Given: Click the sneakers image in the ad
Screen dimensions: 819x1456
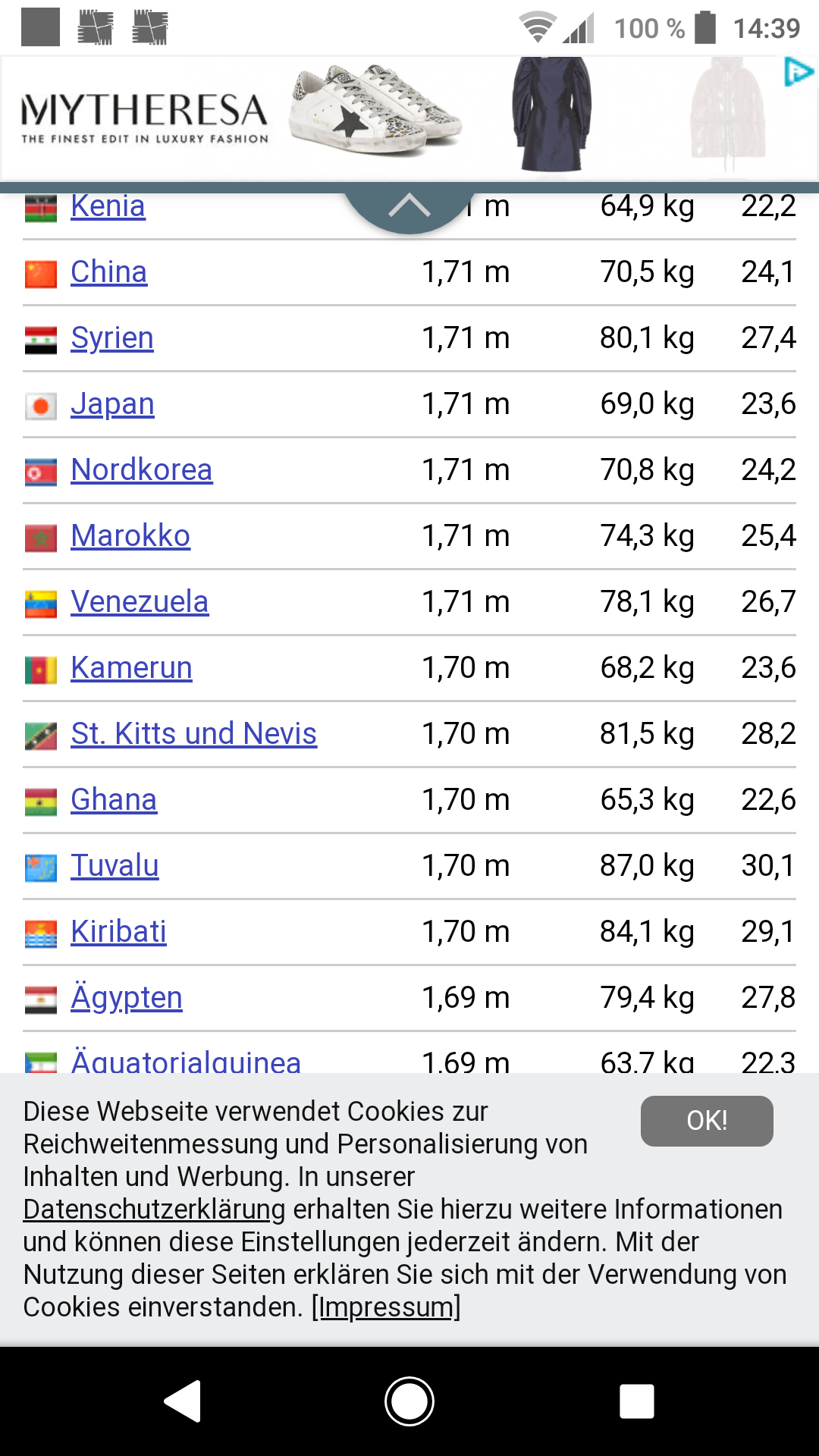Looking at the screenshot, I should pos(377,111).
